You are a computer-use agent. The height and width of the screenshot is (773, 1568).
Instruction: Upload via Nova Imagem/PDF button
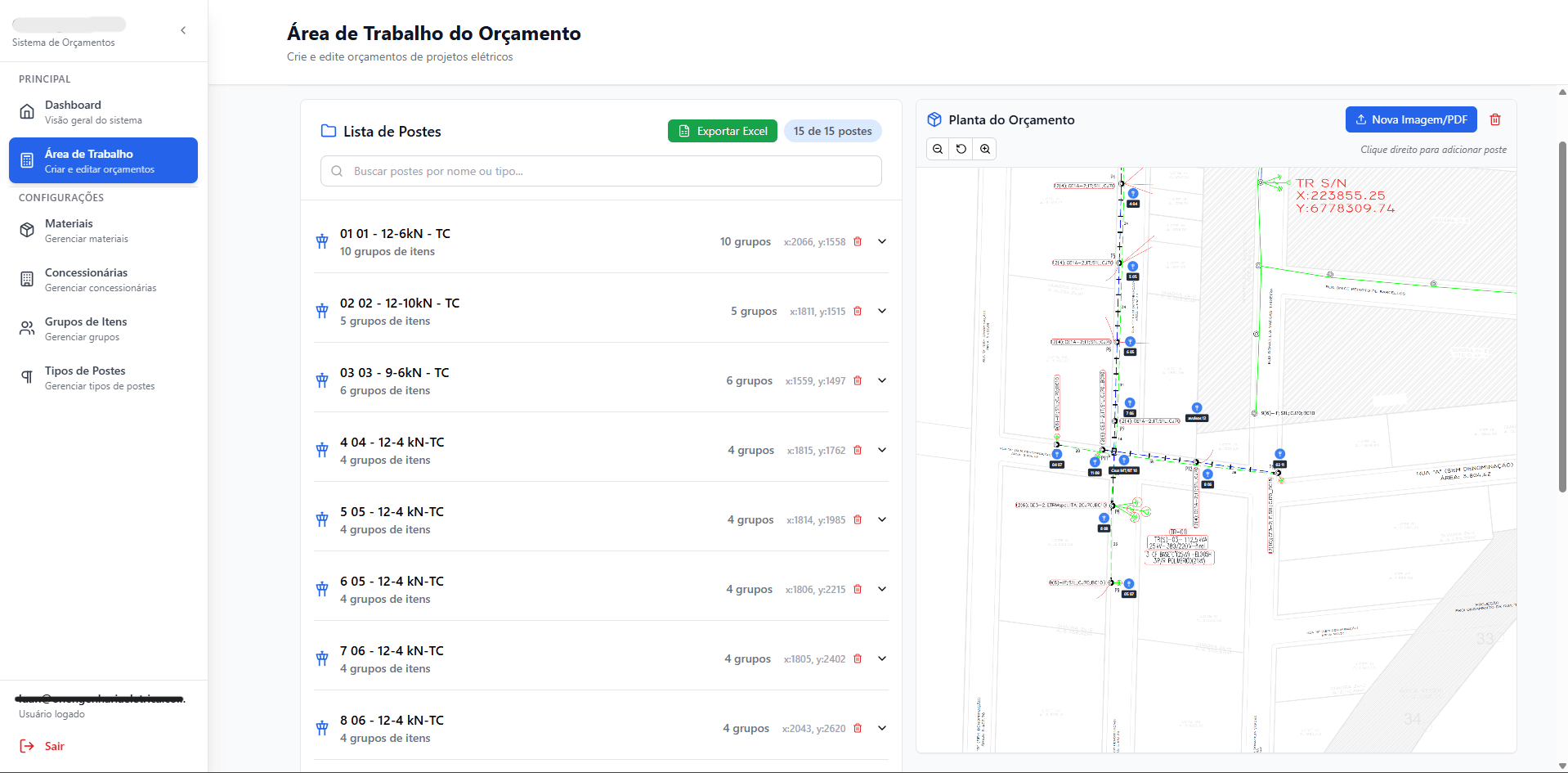tap(1411, 119)
